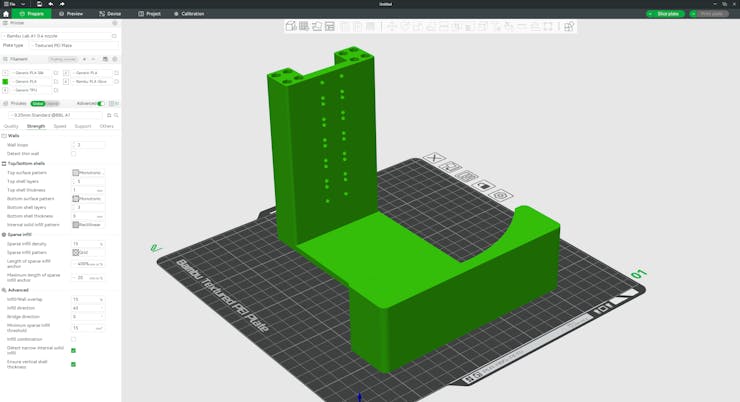Screen dimensions: 740x402
Task: Open the Plate type dropdown
Action: 73,45
